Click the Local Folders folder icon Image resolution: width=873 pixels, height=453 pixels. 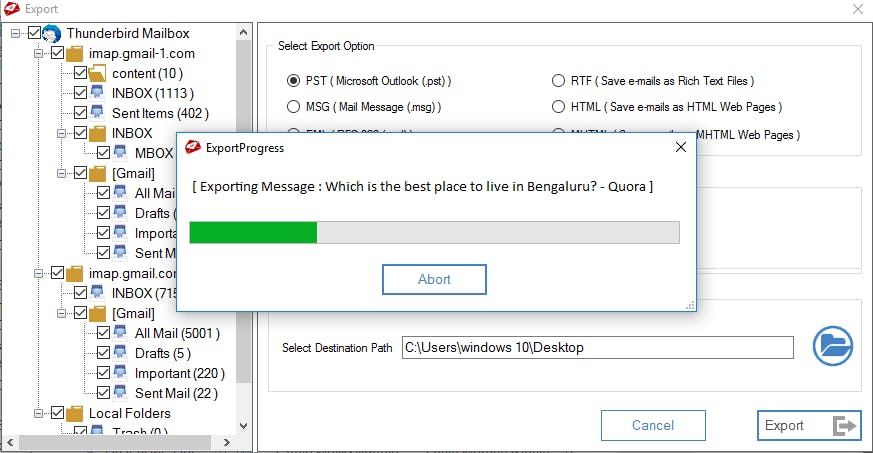point(75,413)
